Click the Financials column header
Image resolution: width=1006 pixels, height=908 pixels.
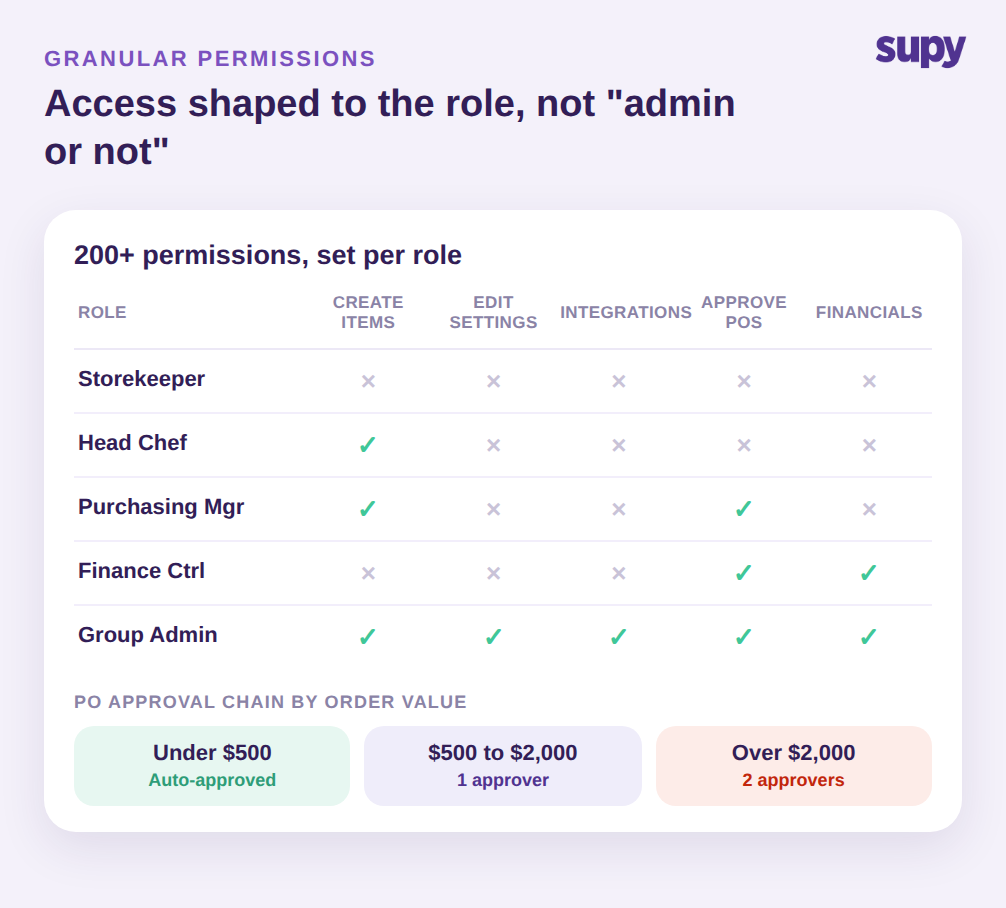click(869, 312)
